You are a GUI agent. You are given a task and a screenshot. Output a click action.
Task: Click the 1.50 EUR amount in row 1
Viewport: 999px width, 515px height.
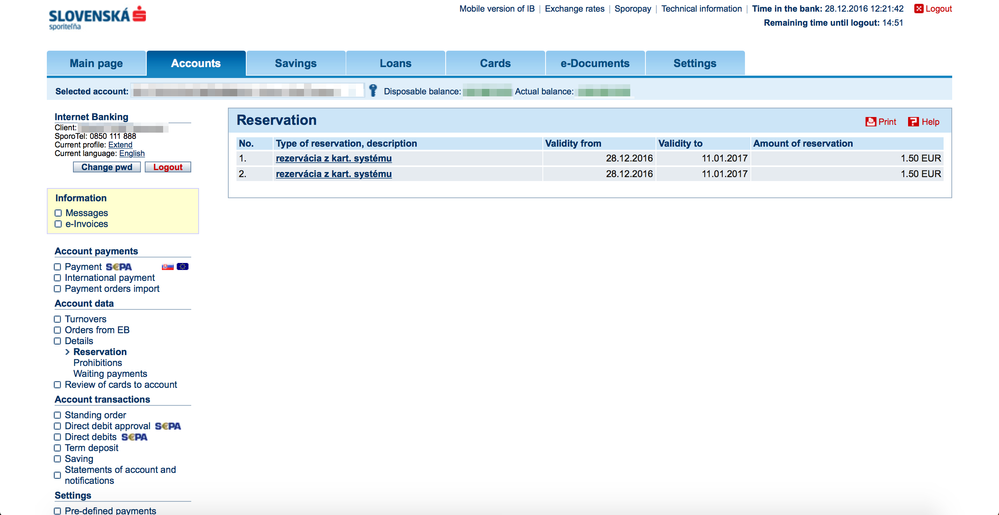921,158
